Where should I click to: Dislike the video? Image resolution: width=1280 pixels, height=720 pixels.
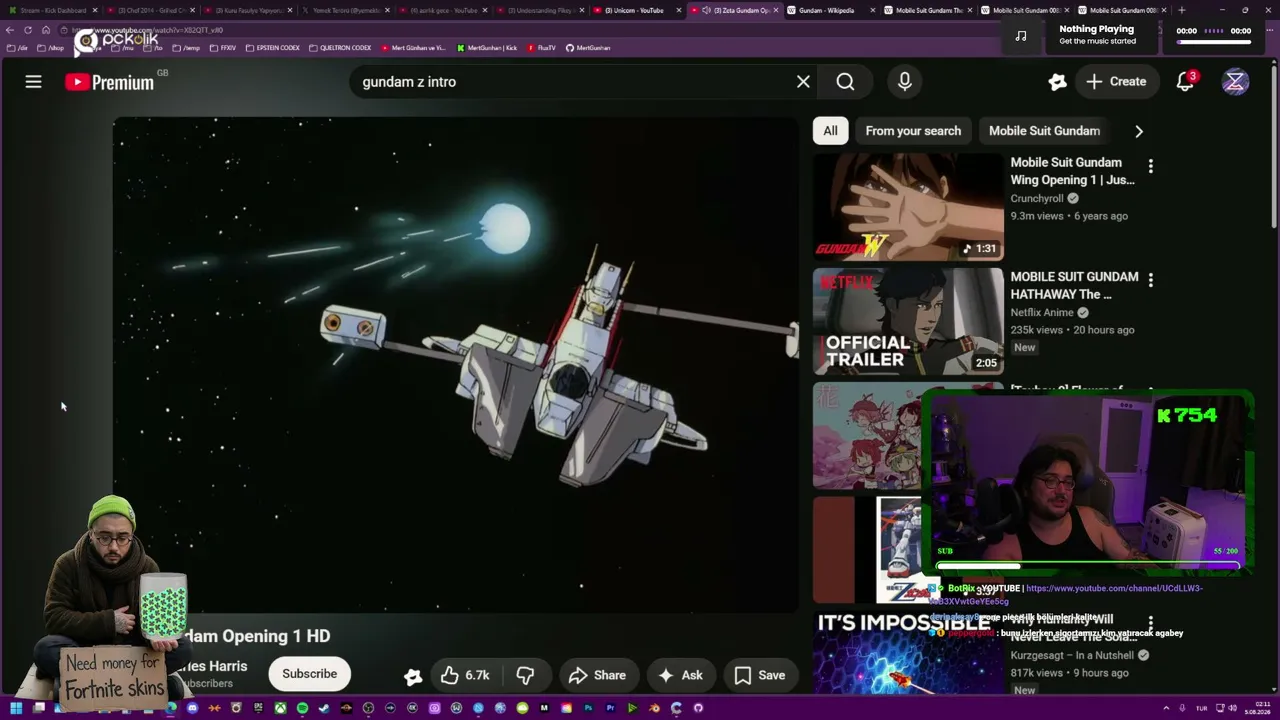525,675
